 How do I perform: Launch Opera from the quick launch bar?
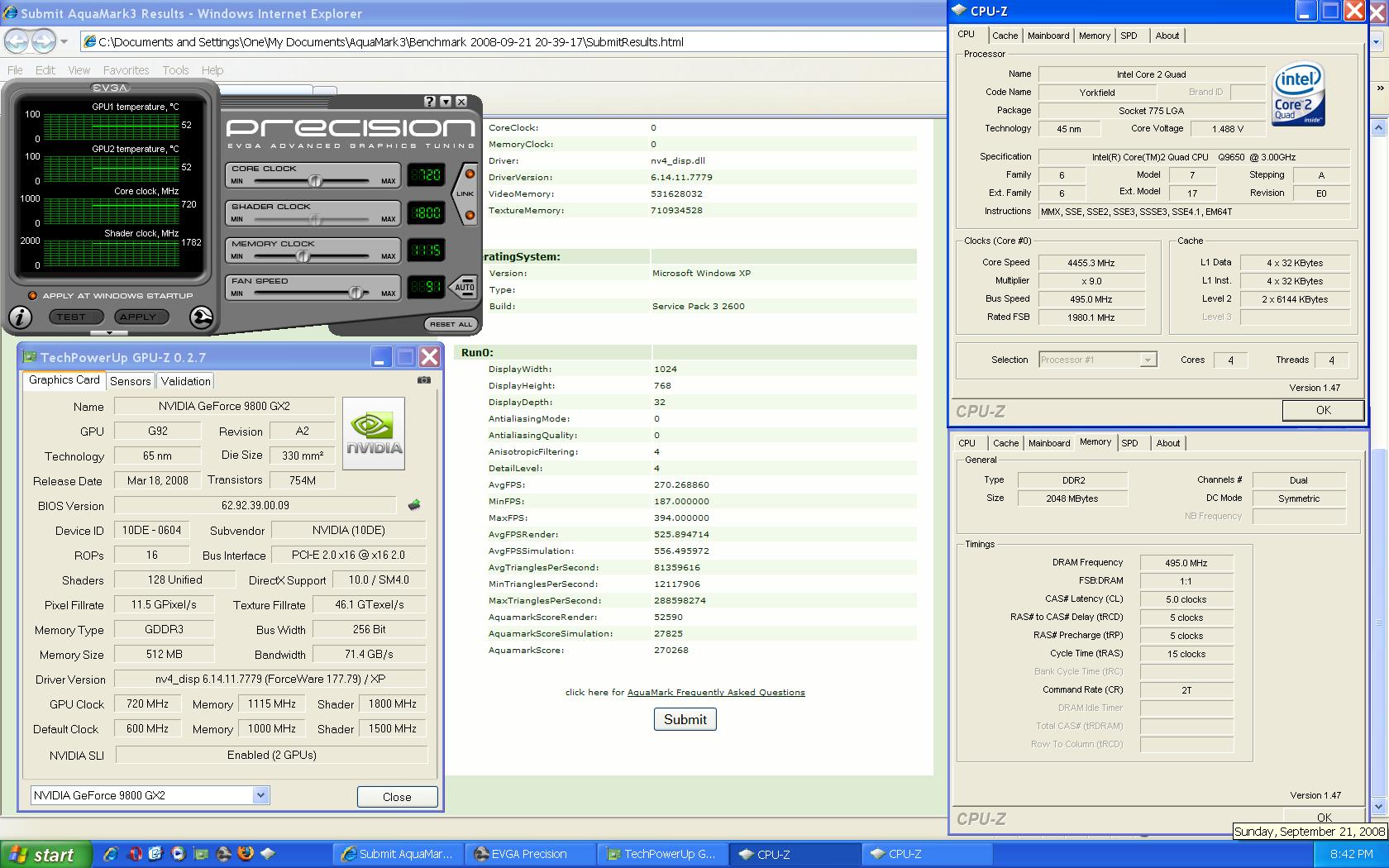pos(135,854)
